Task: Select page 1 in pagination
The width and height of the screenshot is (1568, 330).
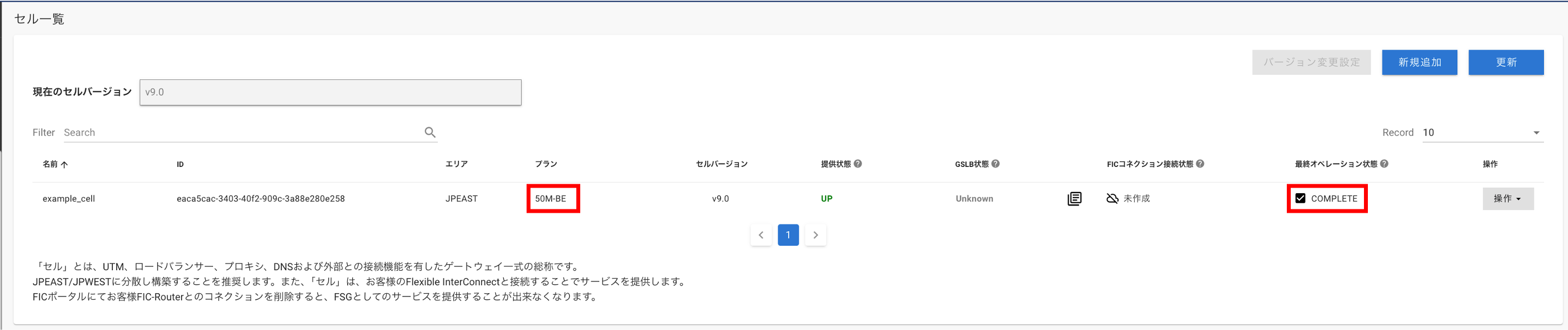Action: 788,235
